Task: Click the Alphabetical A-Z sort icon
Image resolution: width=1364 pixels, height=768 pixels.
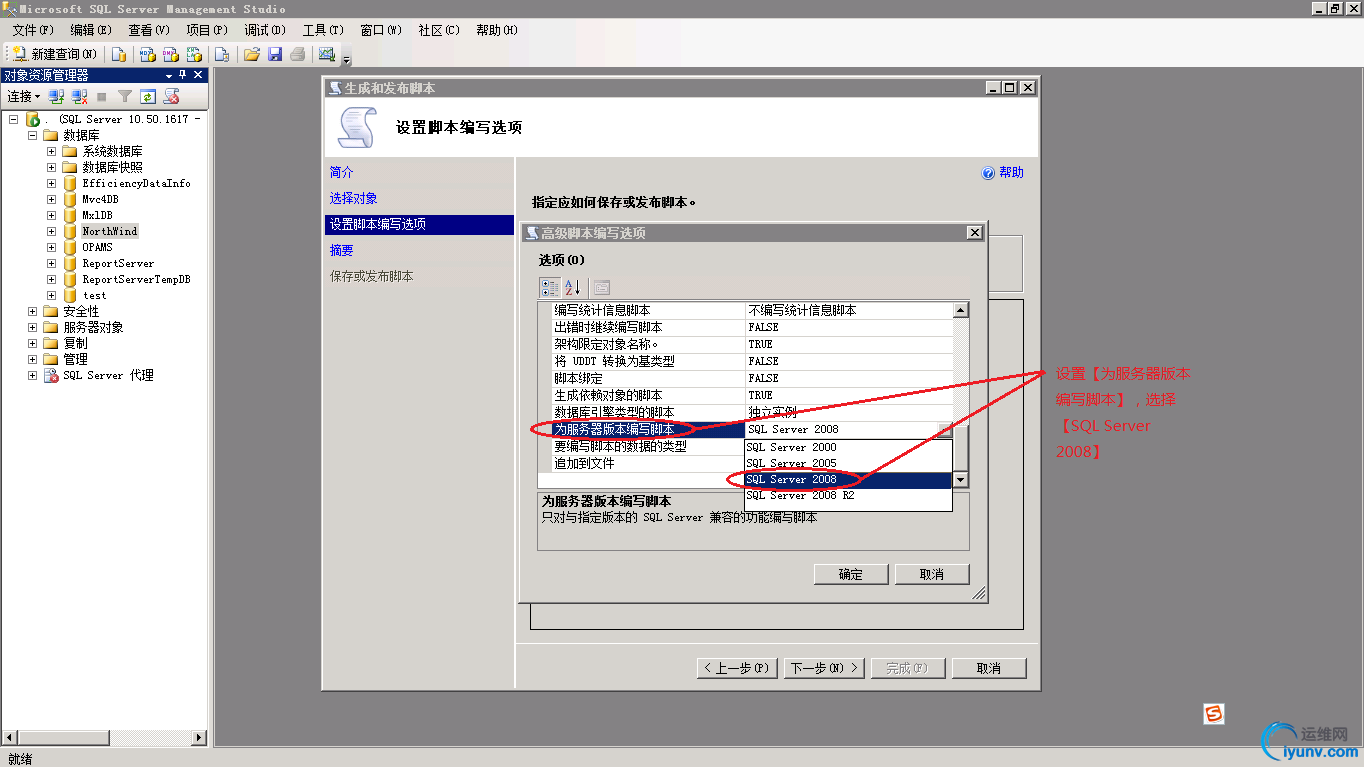Action: (x=572, y=288)
